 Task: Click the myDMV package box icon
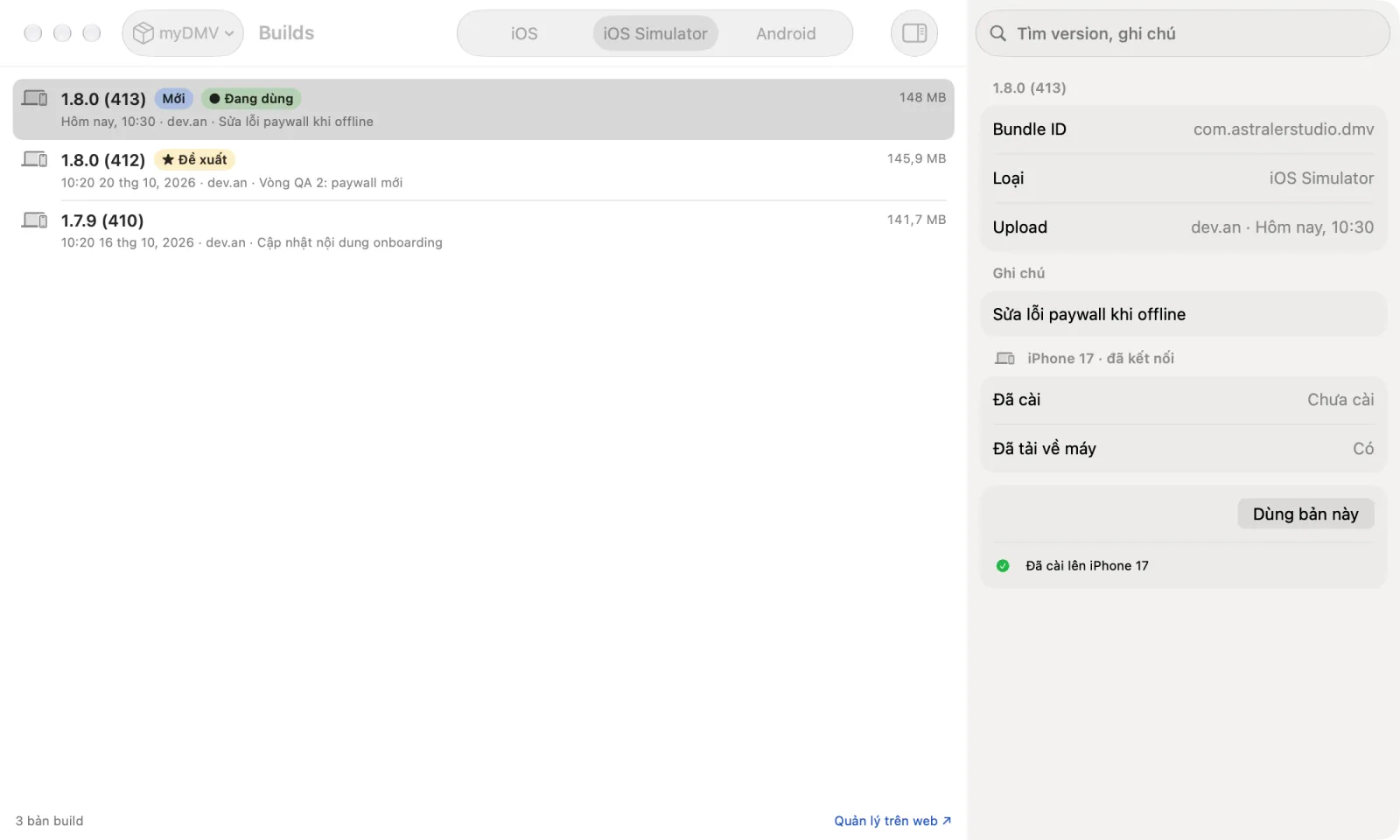pyautogui.click(x=143, y=33)
